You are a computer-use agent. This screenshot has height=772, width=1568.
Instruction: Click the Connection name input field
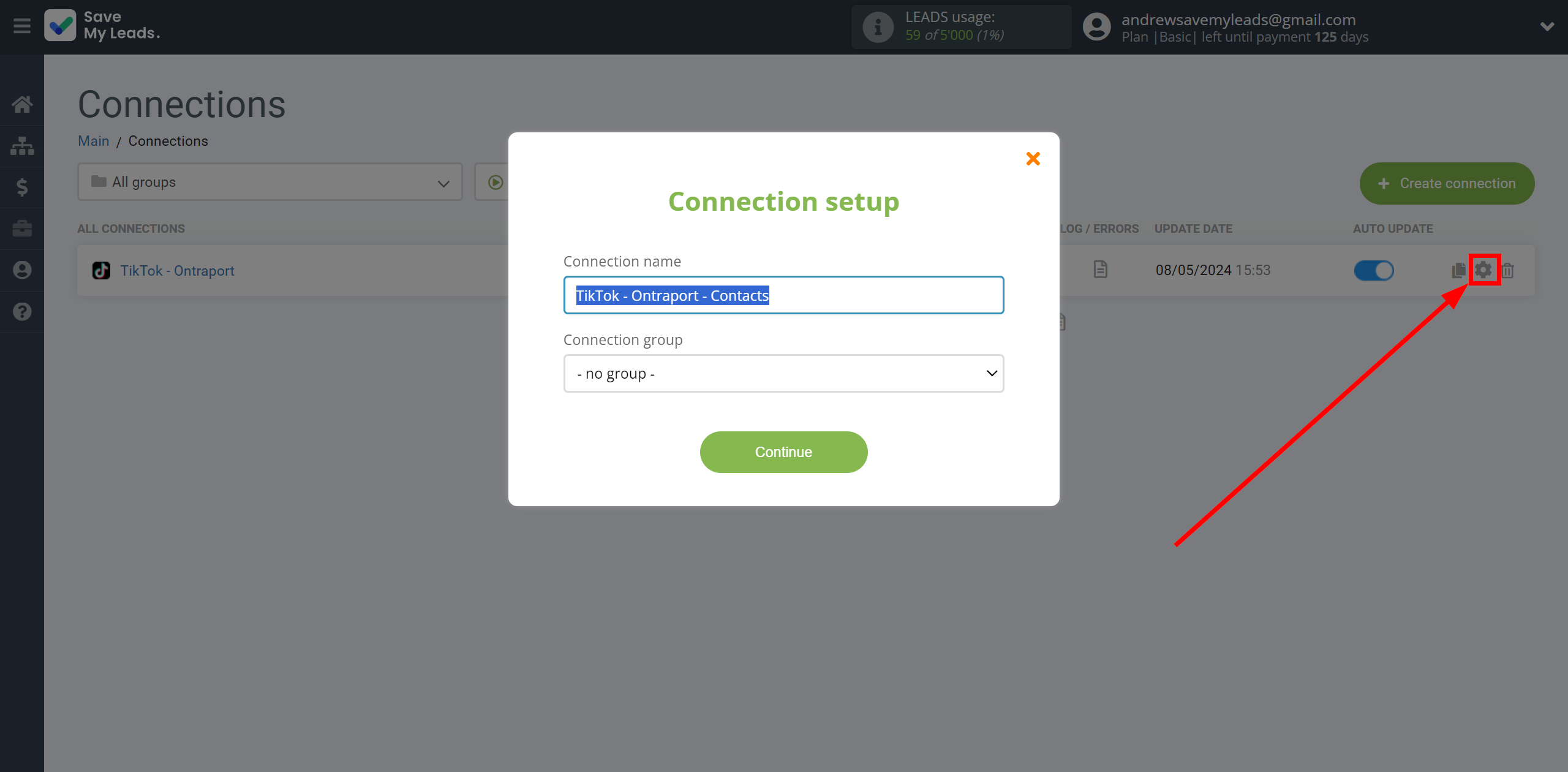[783, 295]
